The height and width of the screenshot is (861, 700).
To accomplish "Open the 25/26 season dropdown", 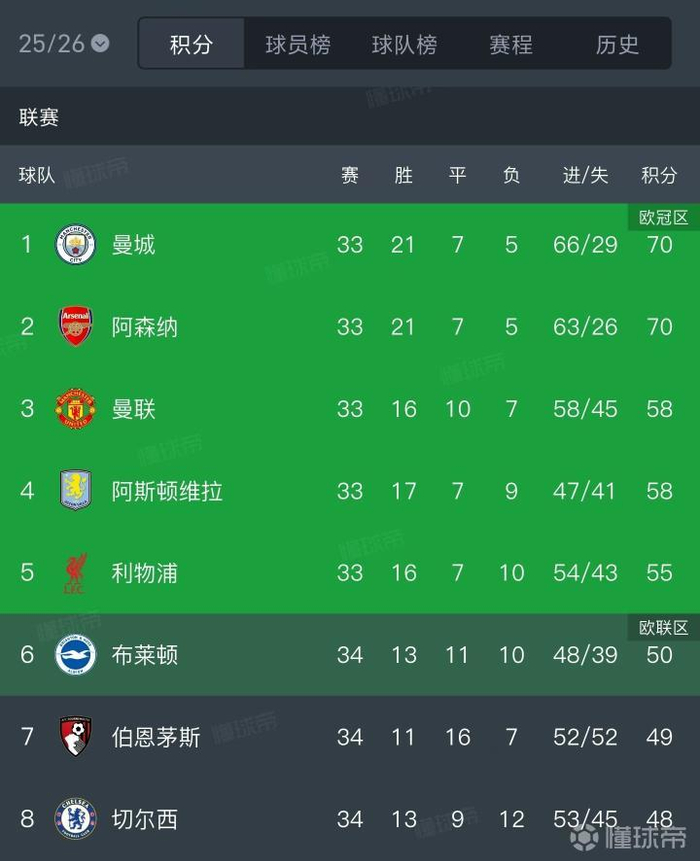I will (64, 43).
